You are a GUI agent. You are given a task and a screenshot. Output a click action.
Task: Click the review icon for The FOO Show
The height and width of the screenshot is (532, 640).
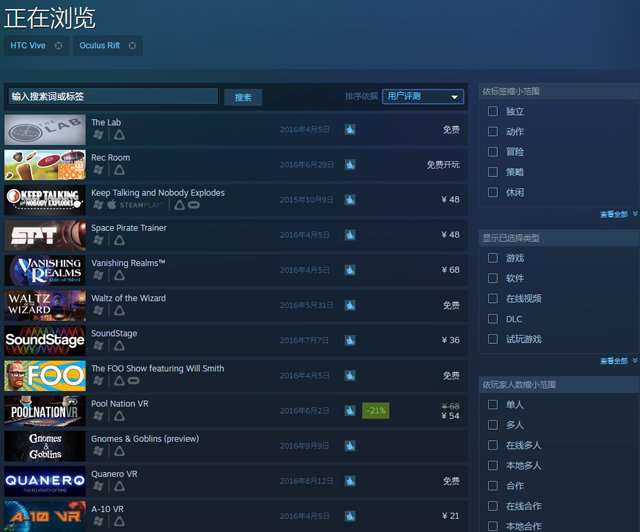pyautogui.click(x=350, y=376)
